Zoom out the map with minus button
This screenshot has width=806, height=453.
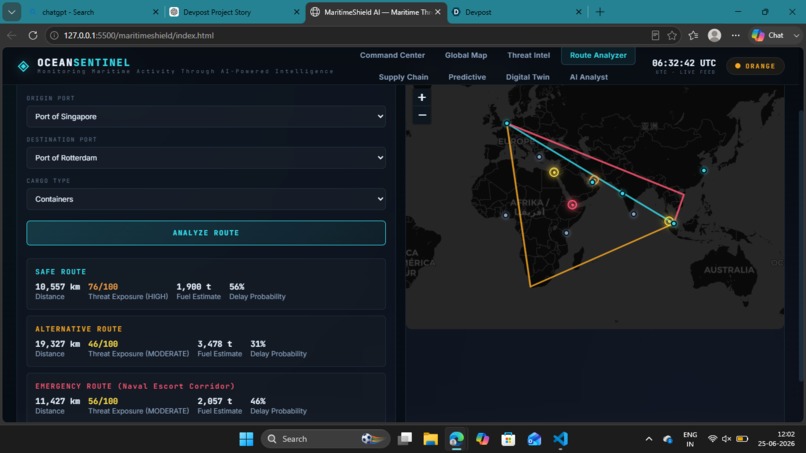(x=422, y=115)
